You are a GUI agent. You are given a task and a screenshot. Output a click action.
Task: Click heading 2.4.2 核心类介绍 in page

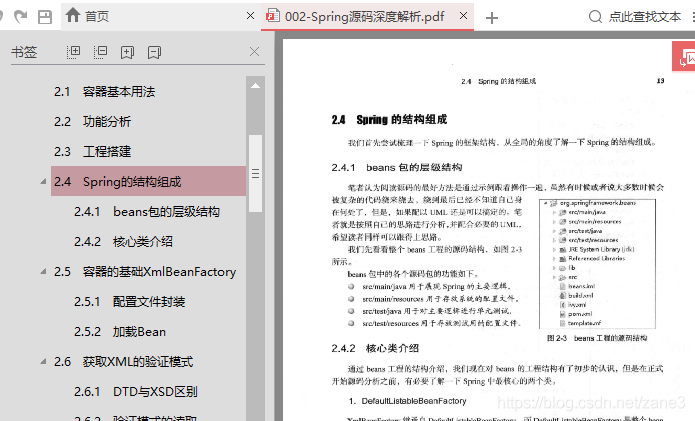375,348
